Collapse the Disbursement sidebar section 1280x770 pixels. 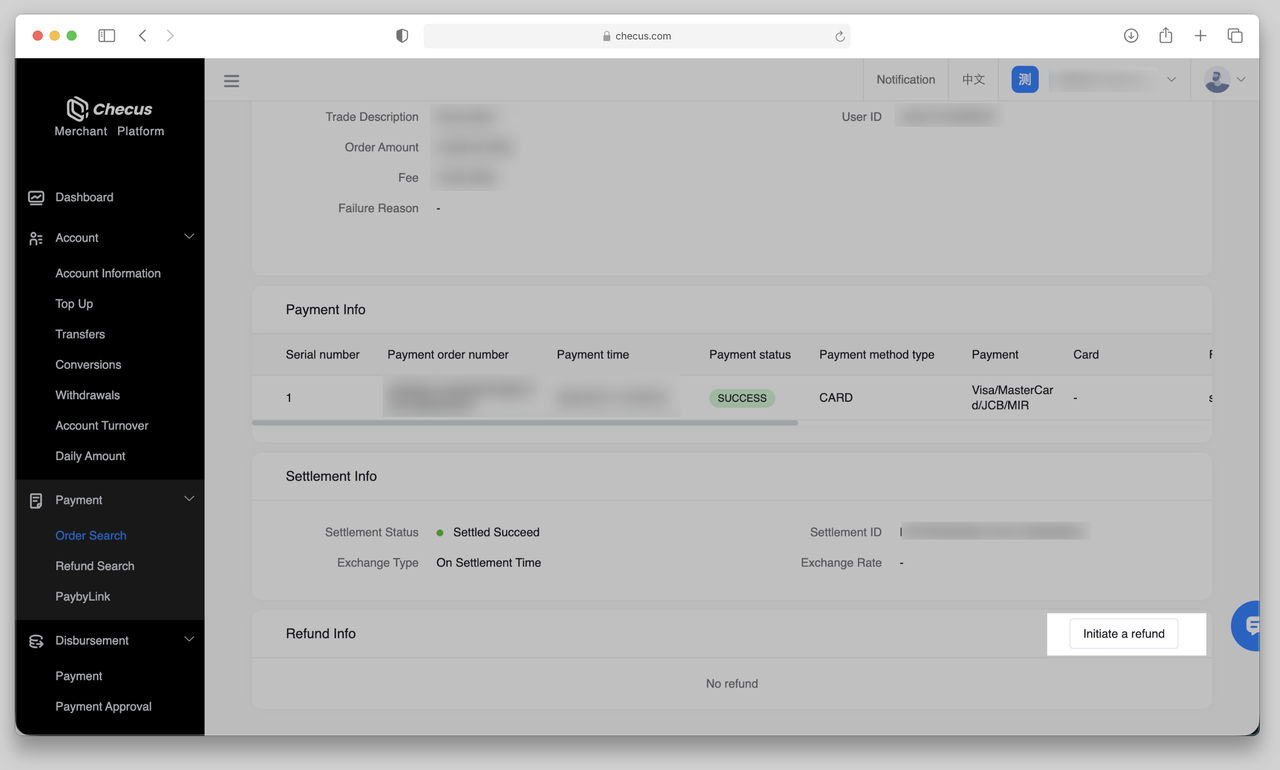189,640
